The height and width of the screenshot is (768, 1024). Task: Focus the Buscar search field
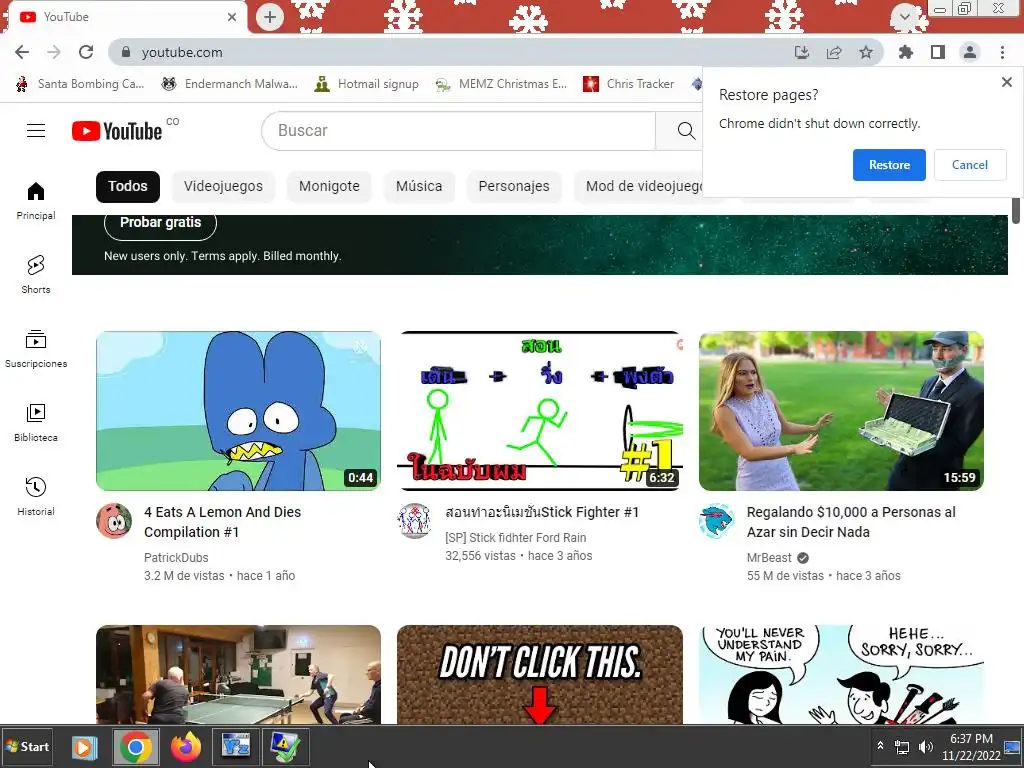[x=458, y=131]
